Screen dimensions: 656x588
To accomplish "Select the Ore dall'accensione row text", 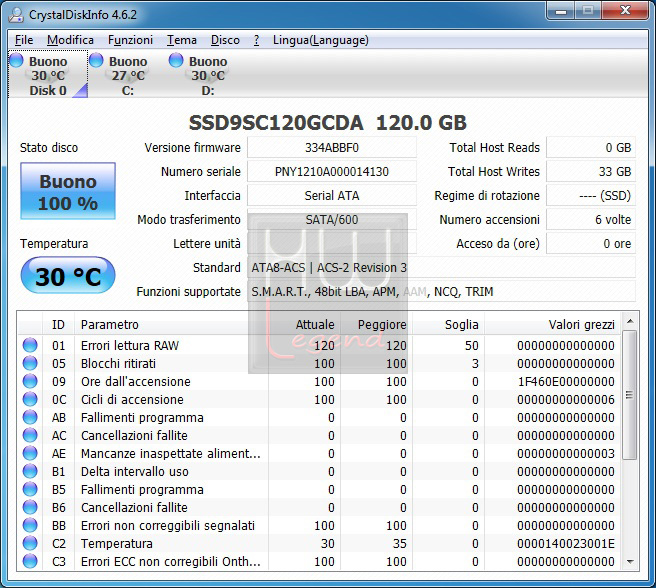I will 136,381.
